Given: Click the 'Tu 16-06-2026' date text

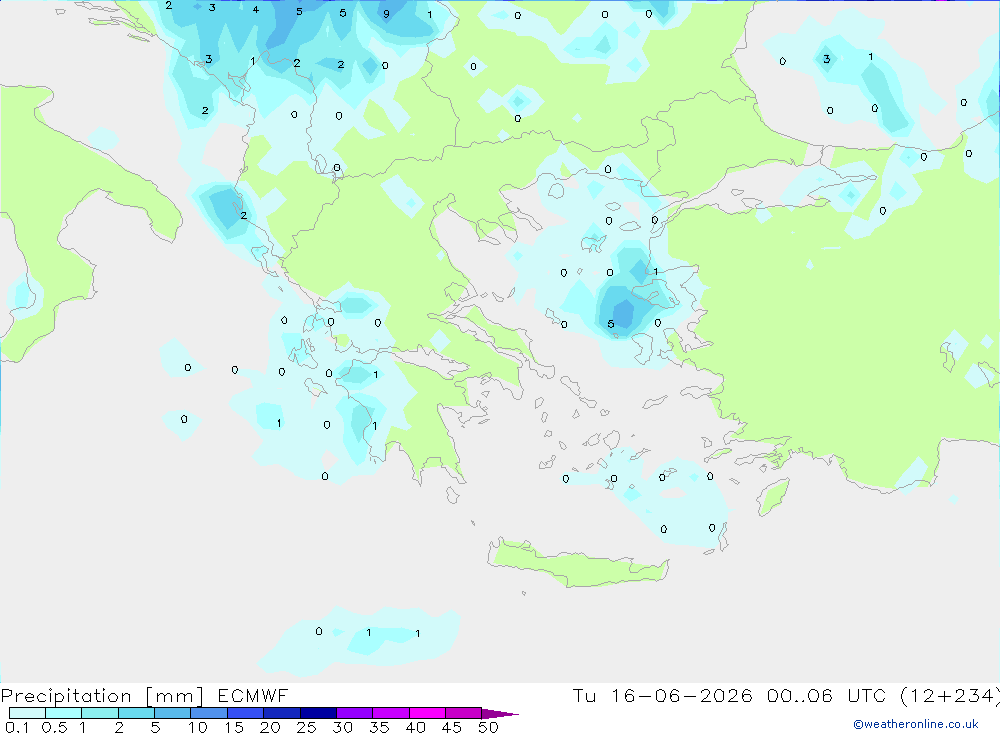Looking at the screenshot, I should [662, 695].
